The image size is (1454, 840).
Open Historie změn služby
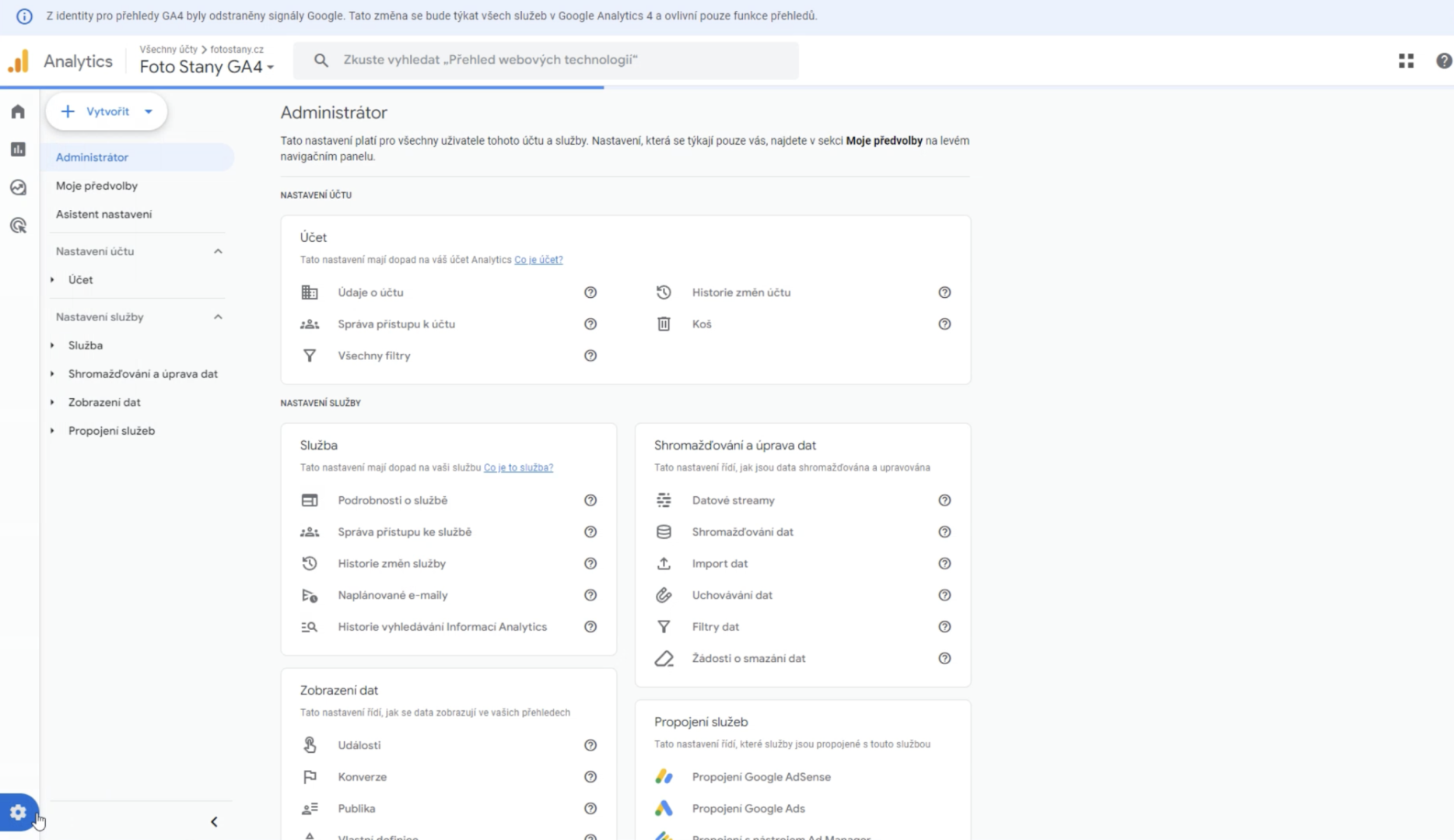[391, 564]
